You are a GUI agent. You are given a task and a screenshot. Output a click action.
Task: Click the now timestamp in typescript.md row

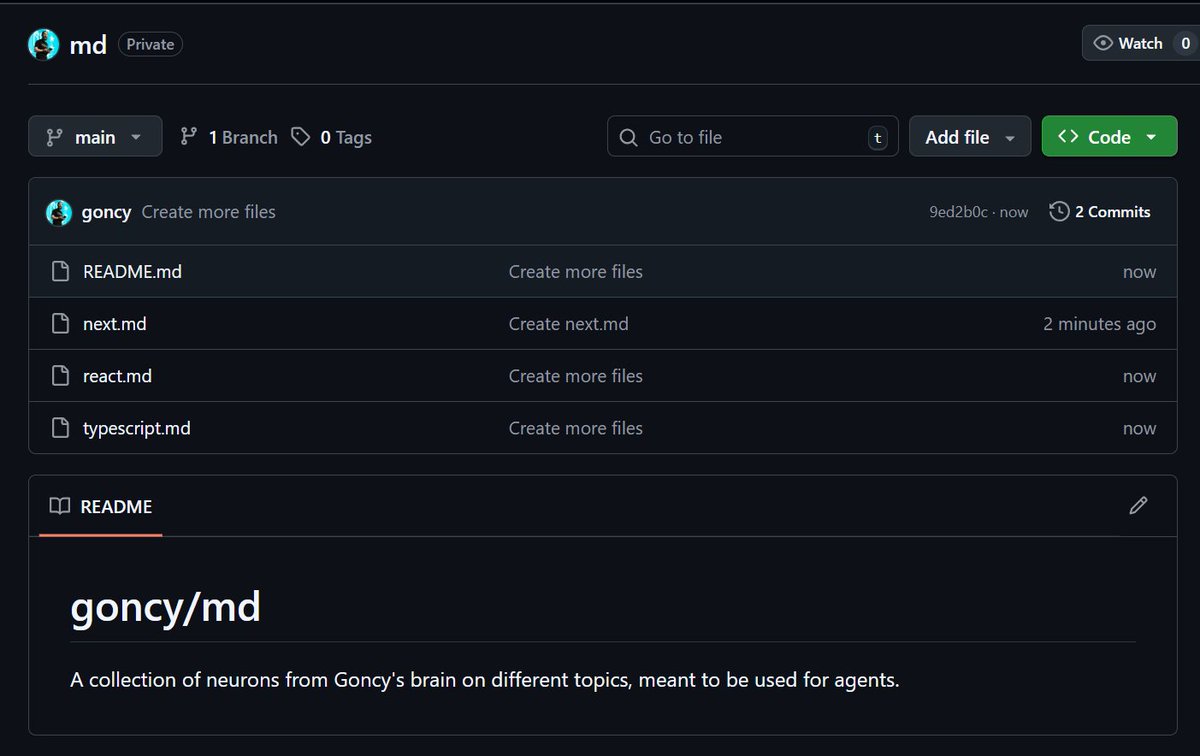point(1139,428)
